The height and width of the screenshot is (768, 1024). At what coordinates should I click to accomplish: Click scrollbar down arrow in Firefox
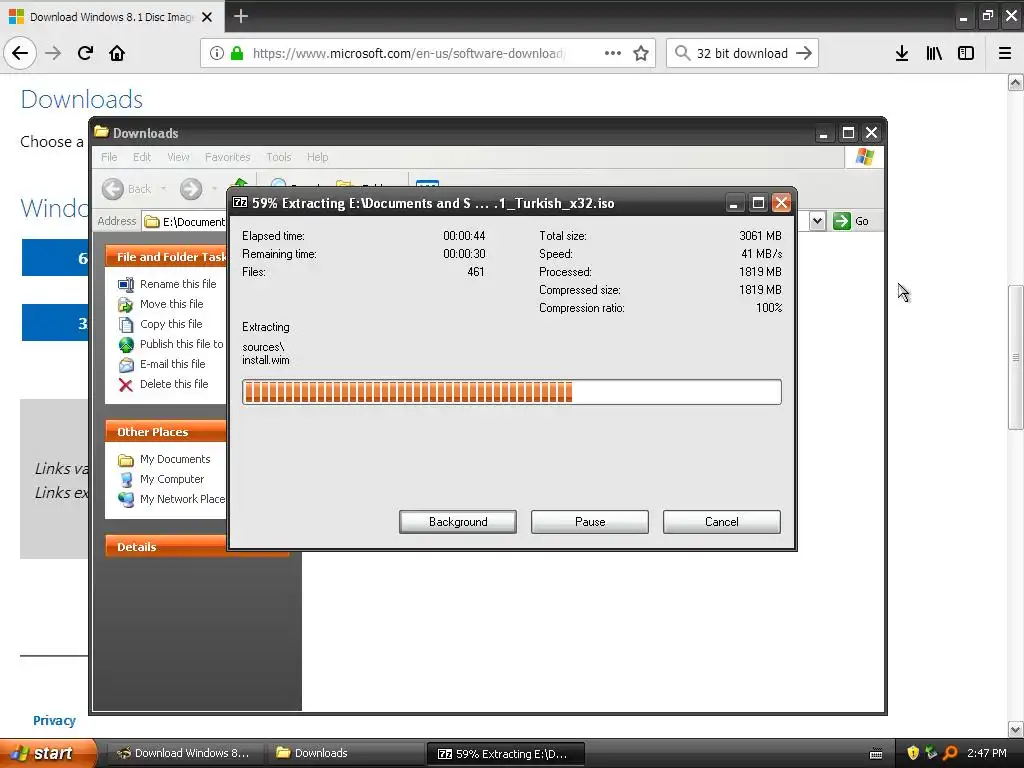coord(1015,729)
